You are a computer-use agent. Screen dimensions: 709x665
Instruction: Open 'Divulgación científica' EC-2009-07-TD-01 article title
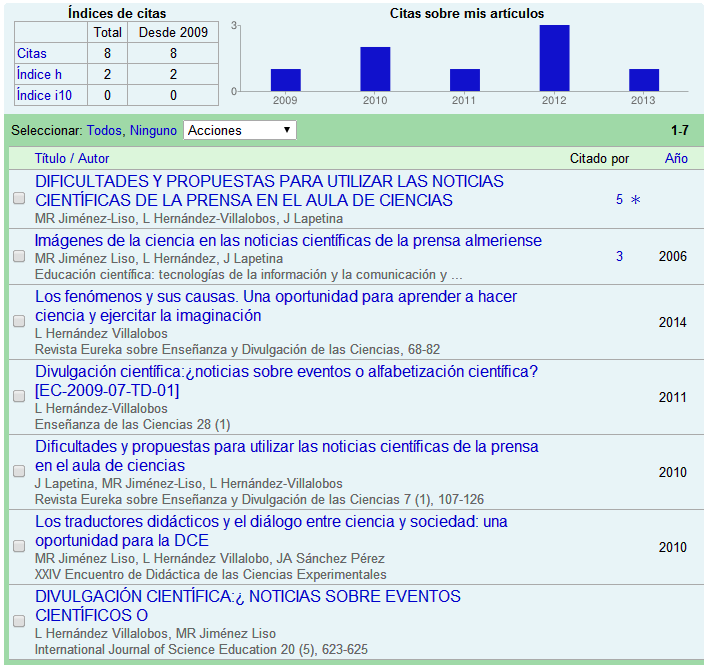pos(286,380)
